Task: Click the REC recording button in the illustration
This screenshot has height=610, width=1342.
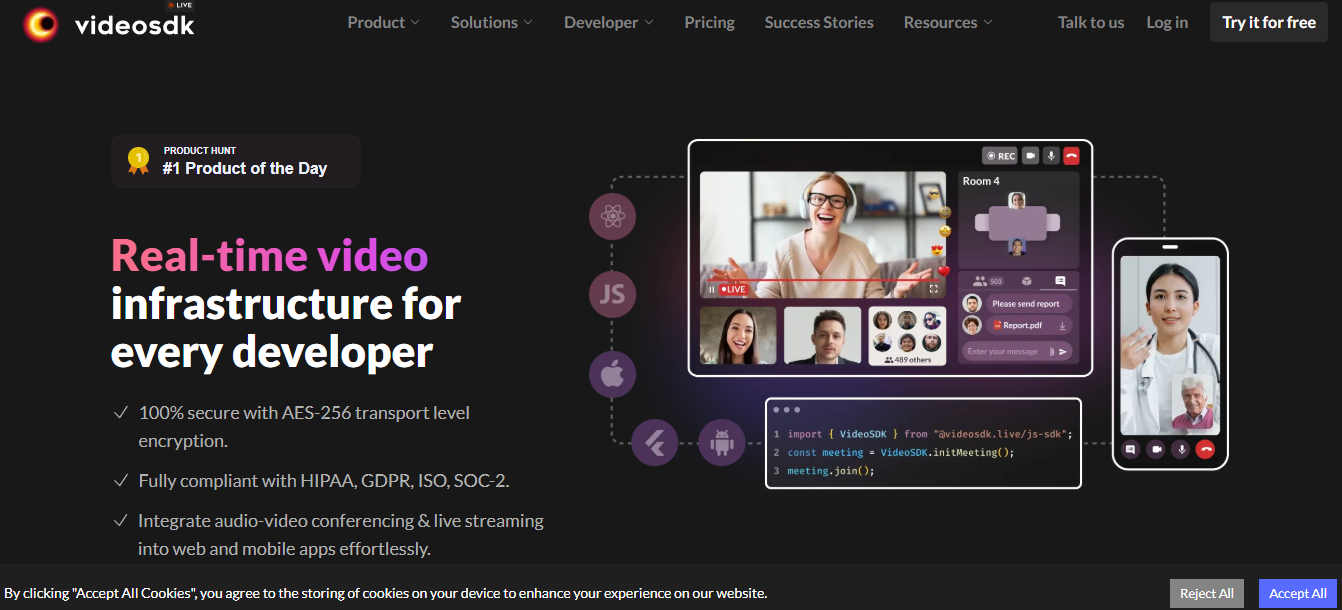Action: coord(1000,156)
